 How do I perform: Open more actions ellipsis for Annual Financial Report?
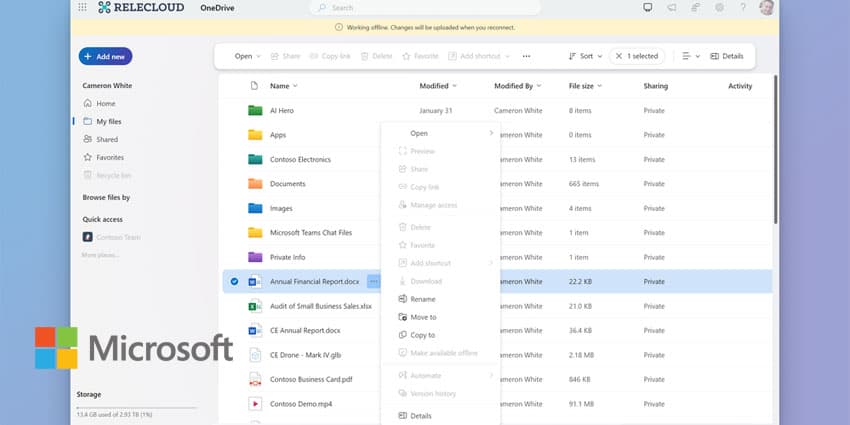point(373,281)
